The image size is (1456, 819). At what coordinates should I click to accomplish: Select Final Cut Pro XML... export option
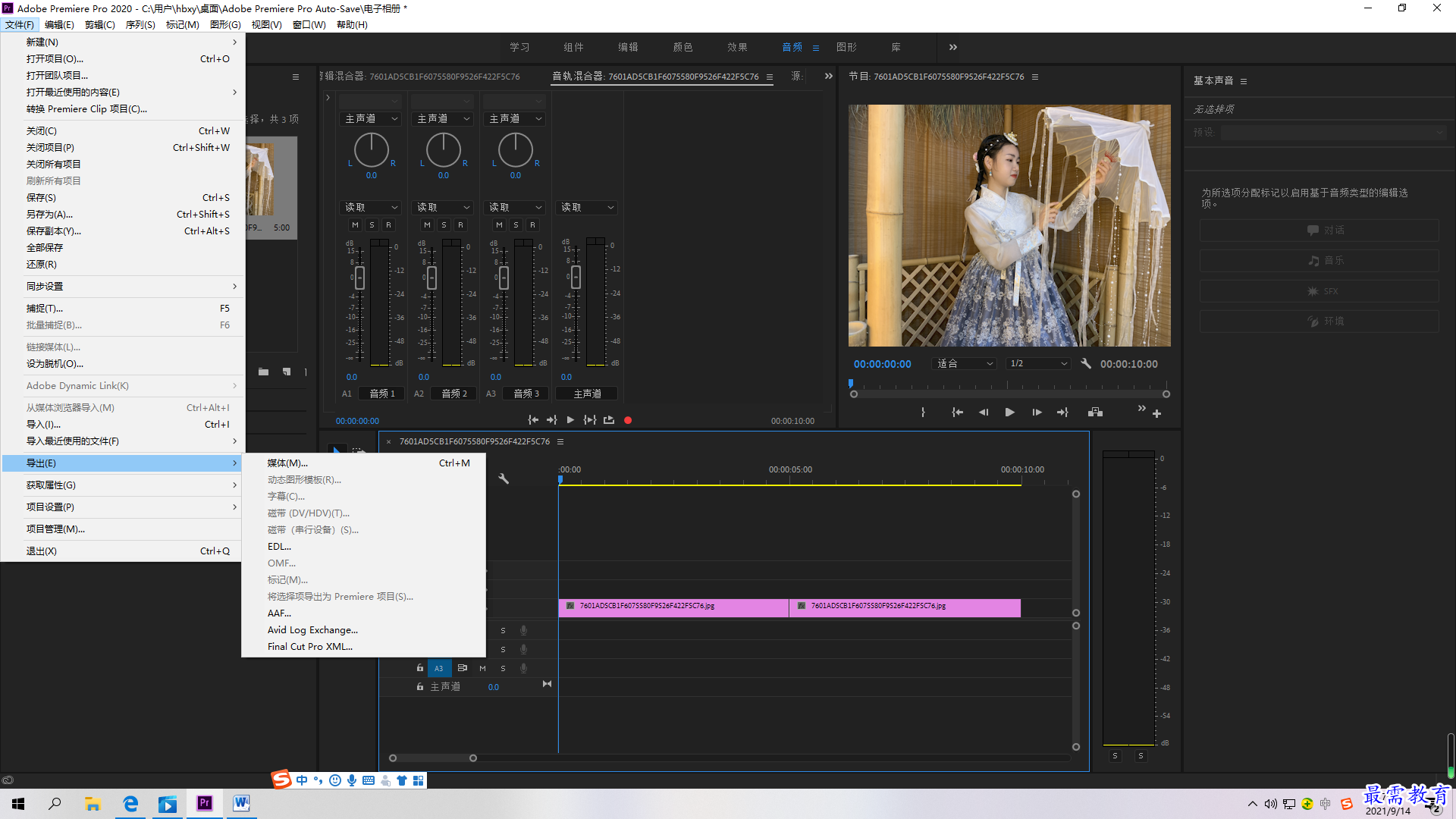364,647
